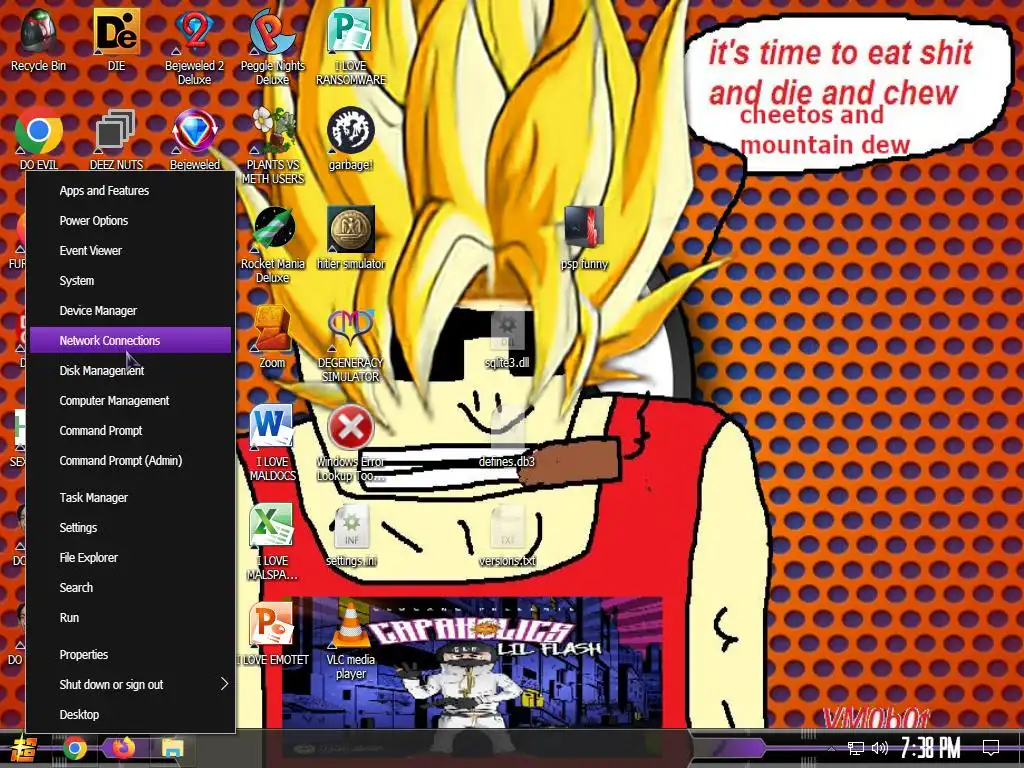Select the garbage! desktop icon
Image resolution: width=1024 pixels, height=768 pixels.
click(x=351, y=138)
